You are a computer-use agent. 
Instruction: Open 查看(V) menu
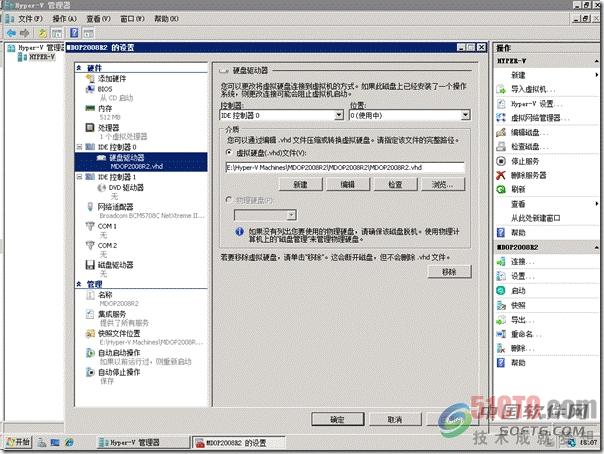tap(98, 18)
